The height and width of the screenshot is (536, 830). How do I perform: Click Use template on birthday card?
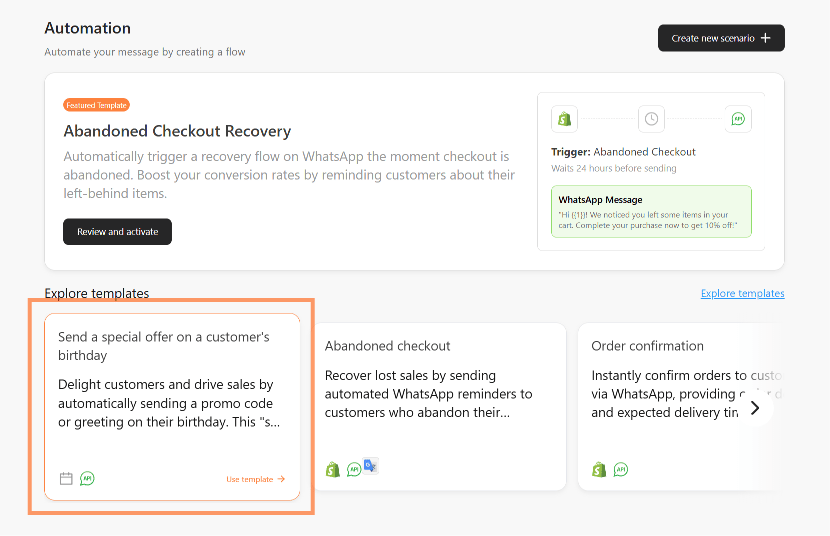click(x=256, y=479)
